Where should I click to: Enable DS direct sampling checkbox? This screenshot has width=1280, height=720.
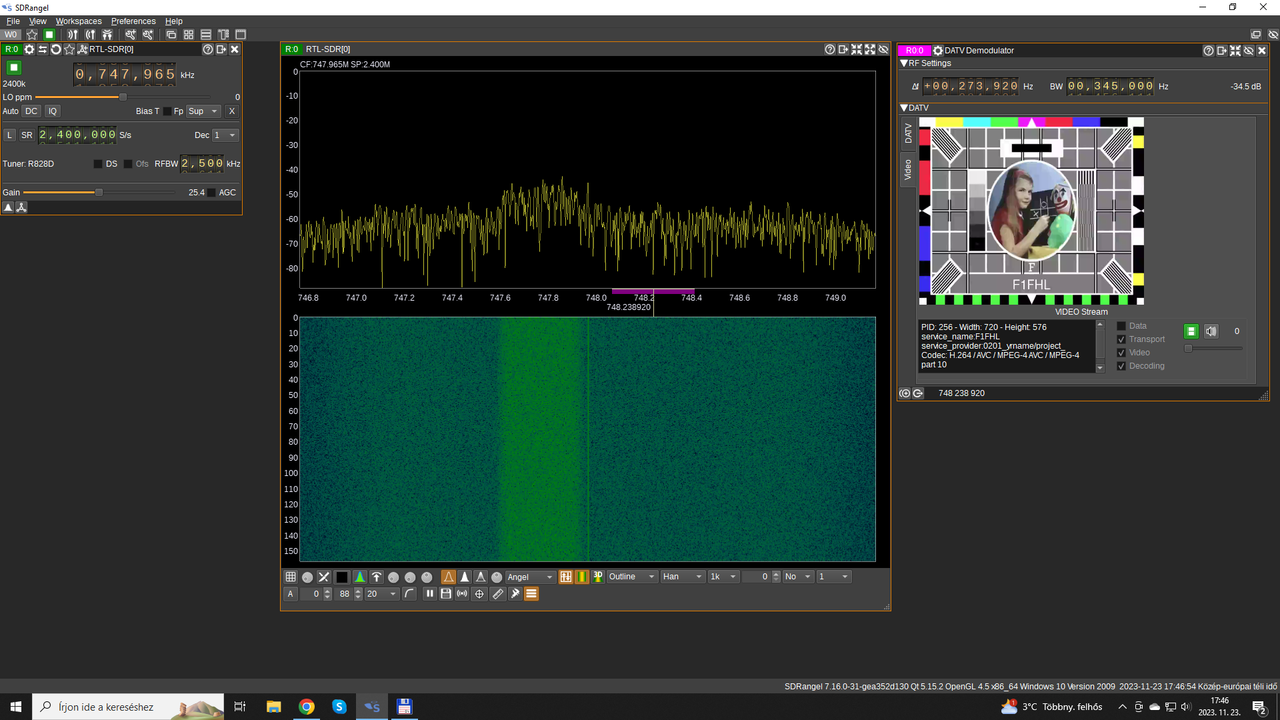(98, 163)
